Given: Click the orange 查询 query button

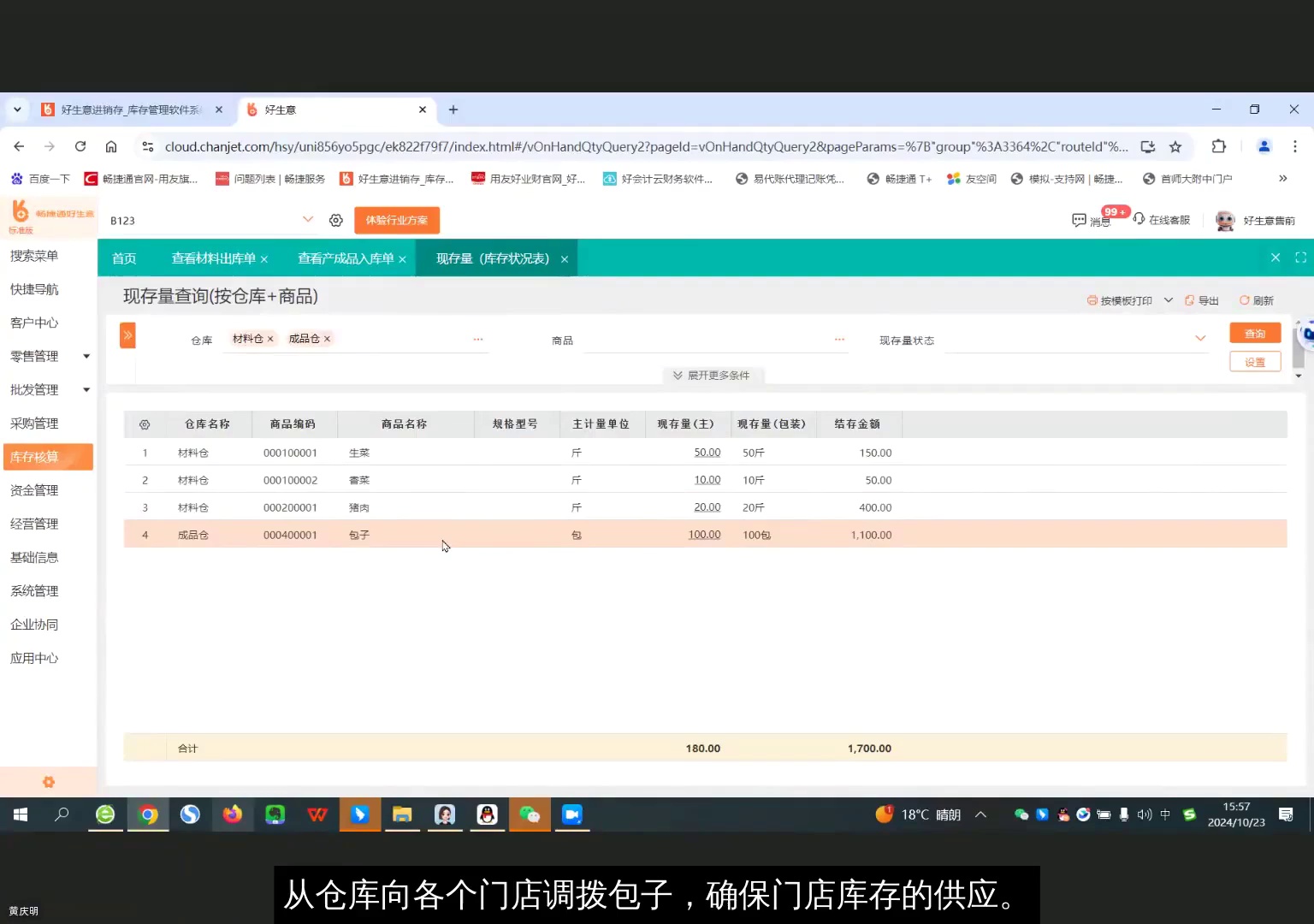Looking at the screenshot, I should (1254, 333).
